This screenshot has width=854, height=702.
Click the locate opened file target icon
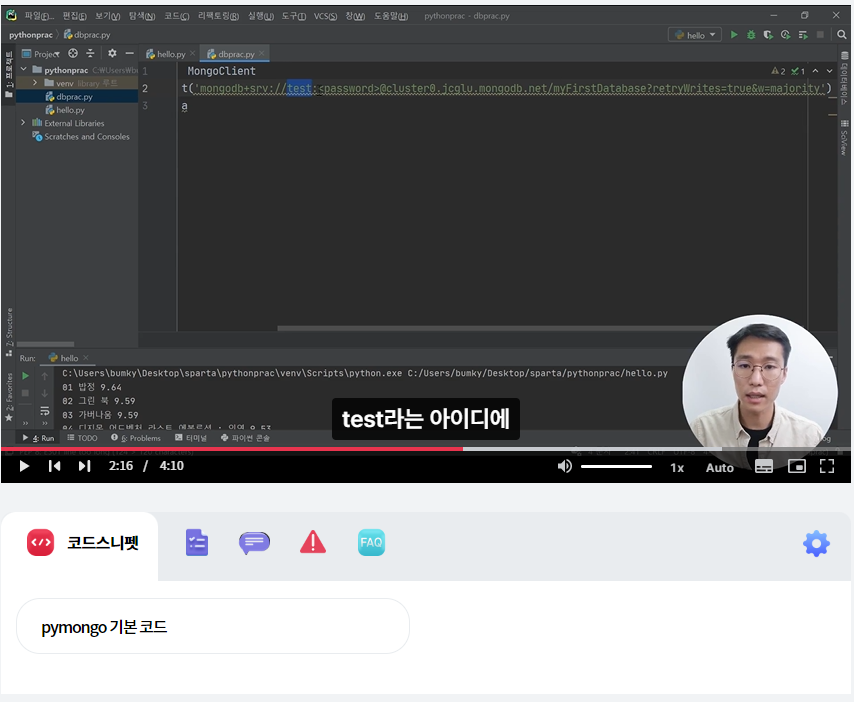point(73,53)
